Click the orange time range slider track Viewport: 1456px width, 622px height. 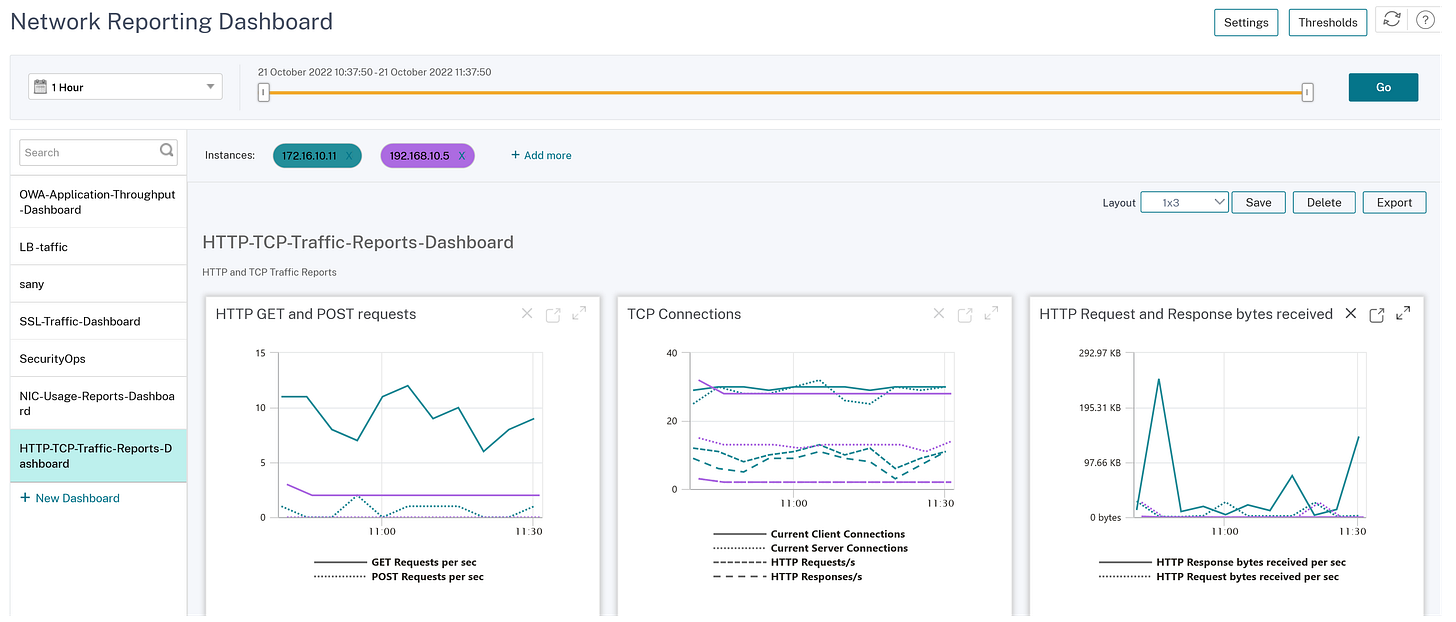tap(786, 92)
